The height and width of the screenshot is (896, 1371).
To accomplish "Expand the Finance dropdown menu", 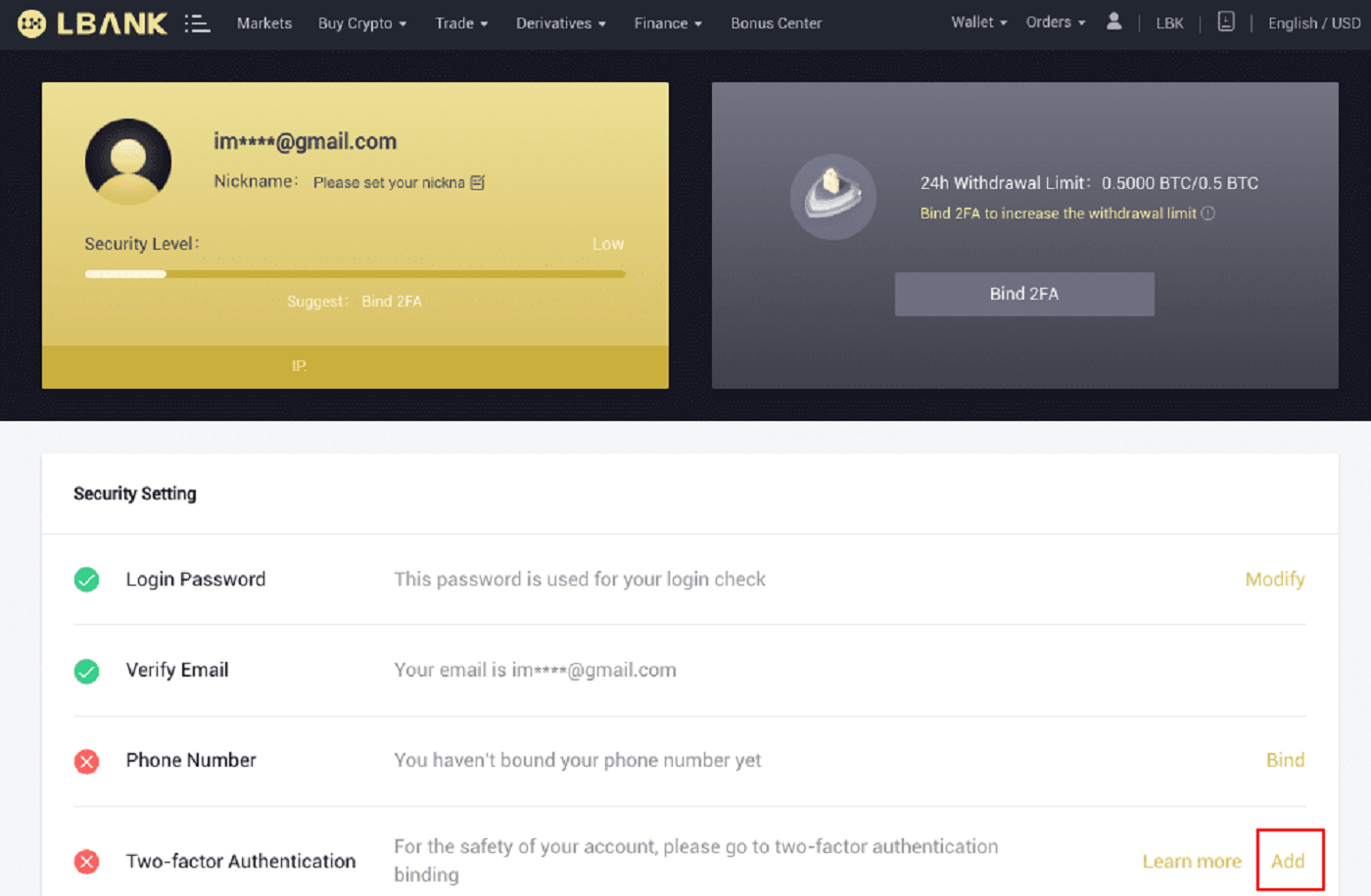I will (668, 24).
